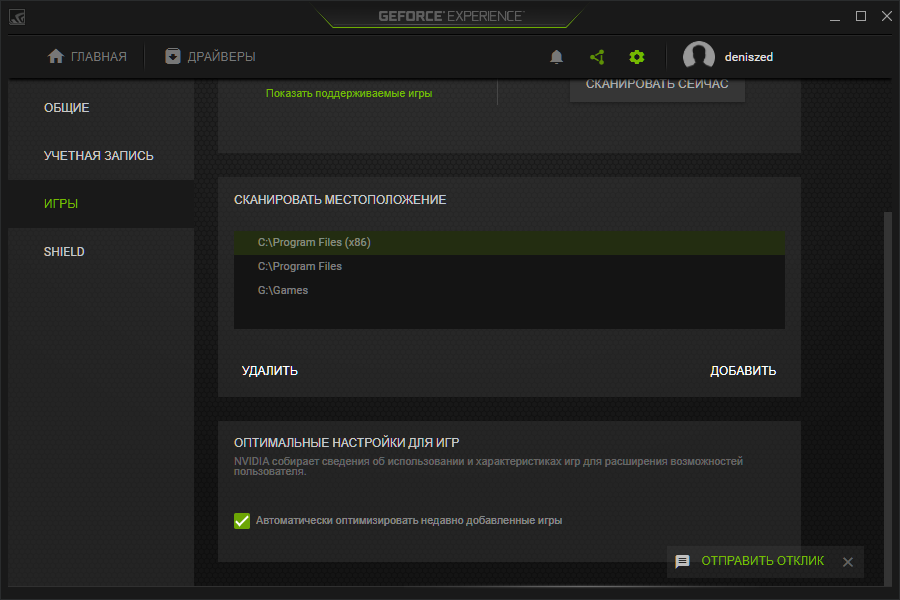Click the feedback chat bubble icon
Viewport: 900px width, 600px height.
683,562
